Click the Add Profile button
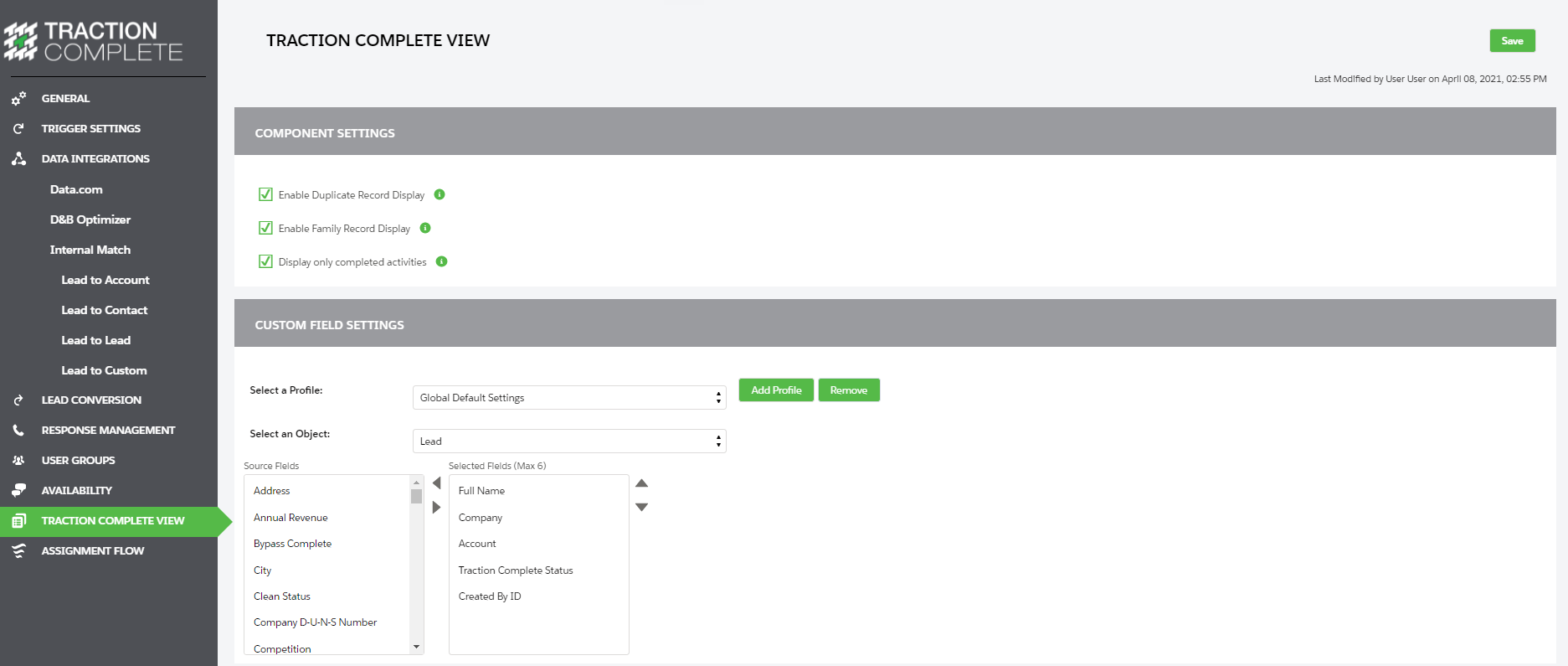Screen dimensions: 1568x666 [x=776, y=390]
